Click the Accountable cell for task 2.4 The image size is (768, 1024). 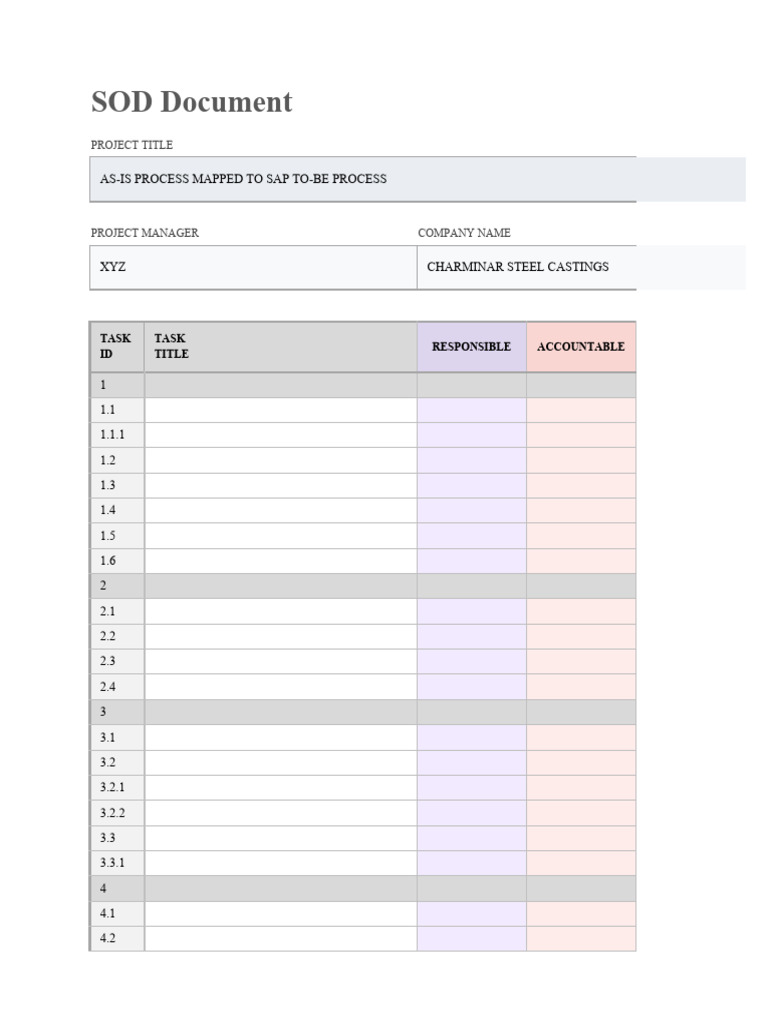tap(580, 687)
